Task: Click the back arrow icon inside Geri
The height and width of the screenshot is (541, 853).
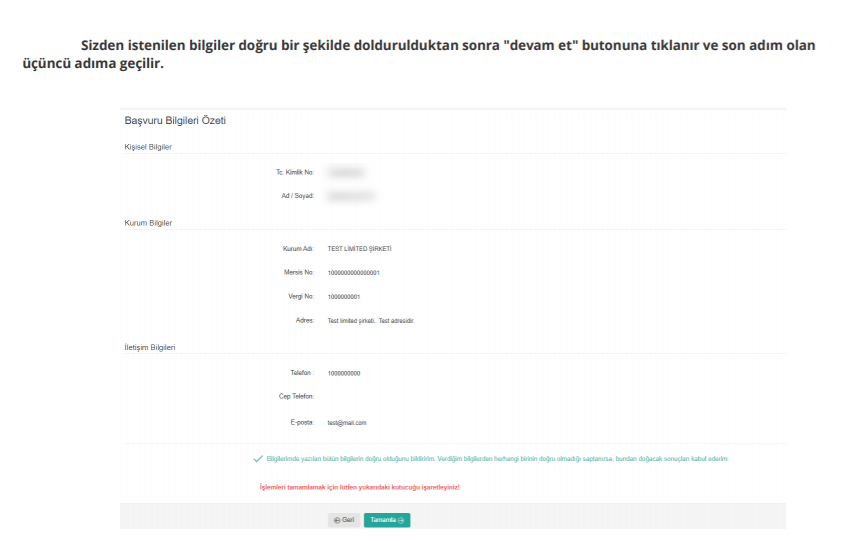Action: [x=336, y=520]
